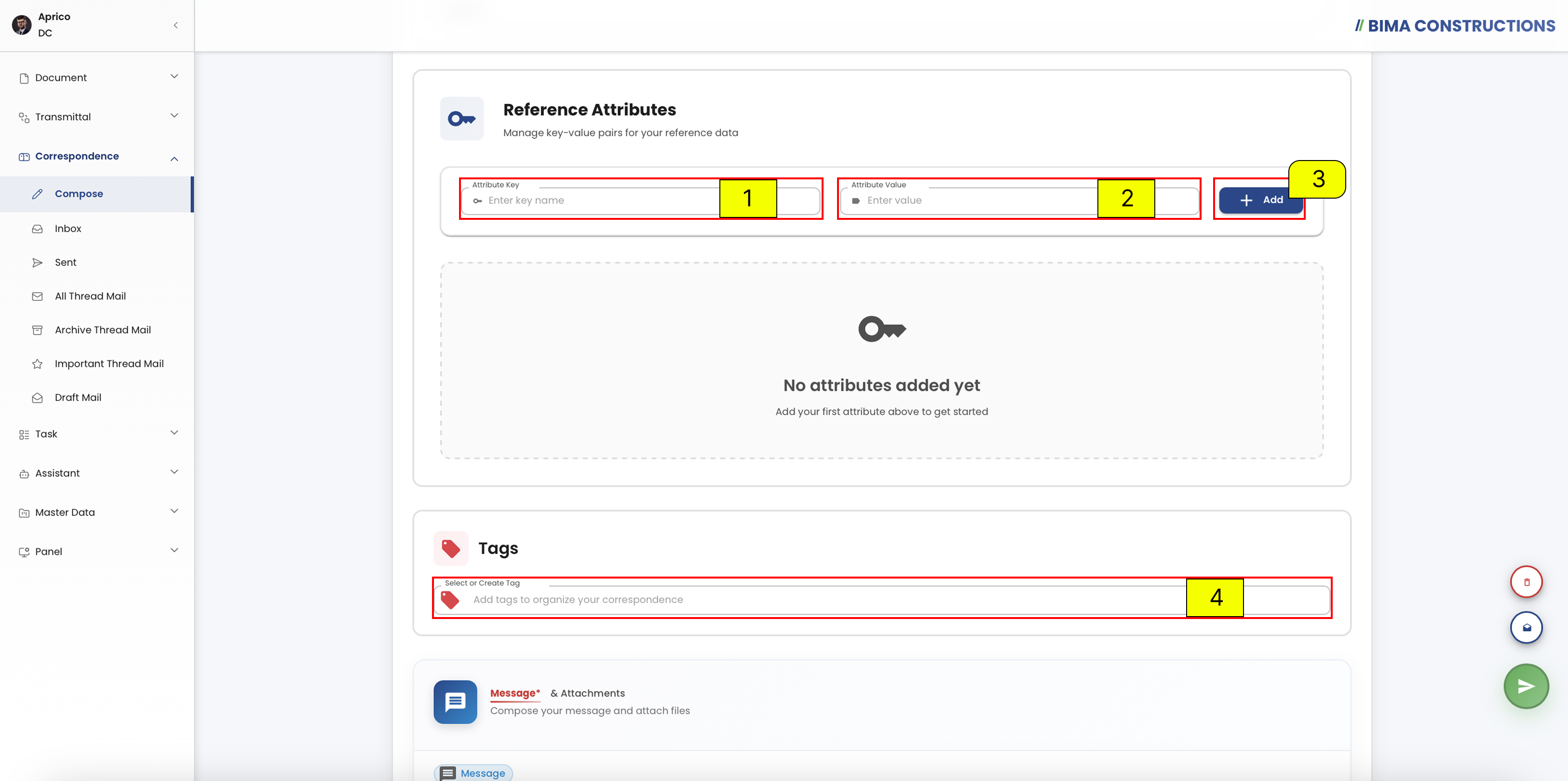Click the Attribute Value input field
The width and height of the screenshot is (1568, 781).
click(1020, 200)
